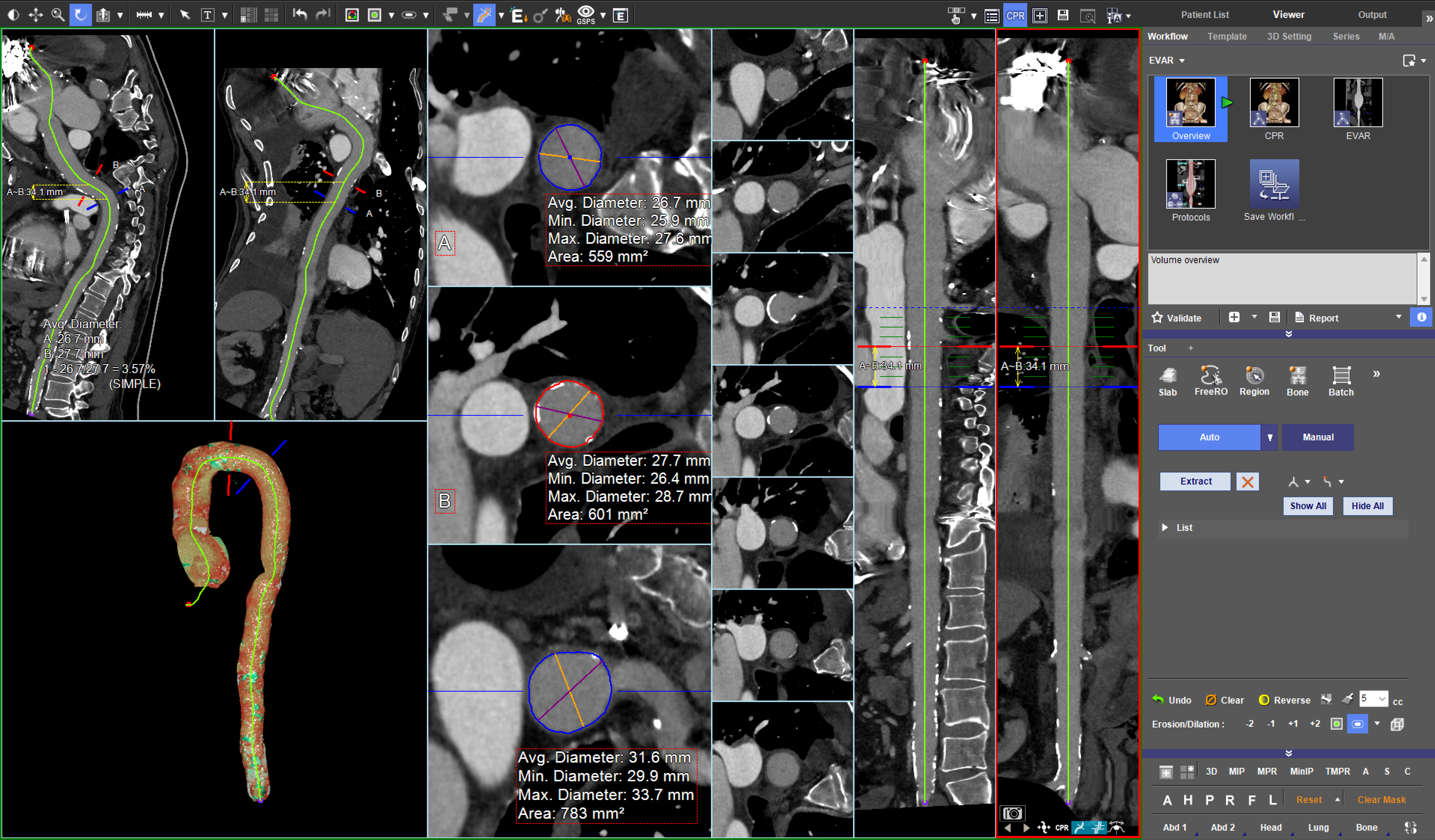Toggle the MIP rendering mode

coord(1236,771)
